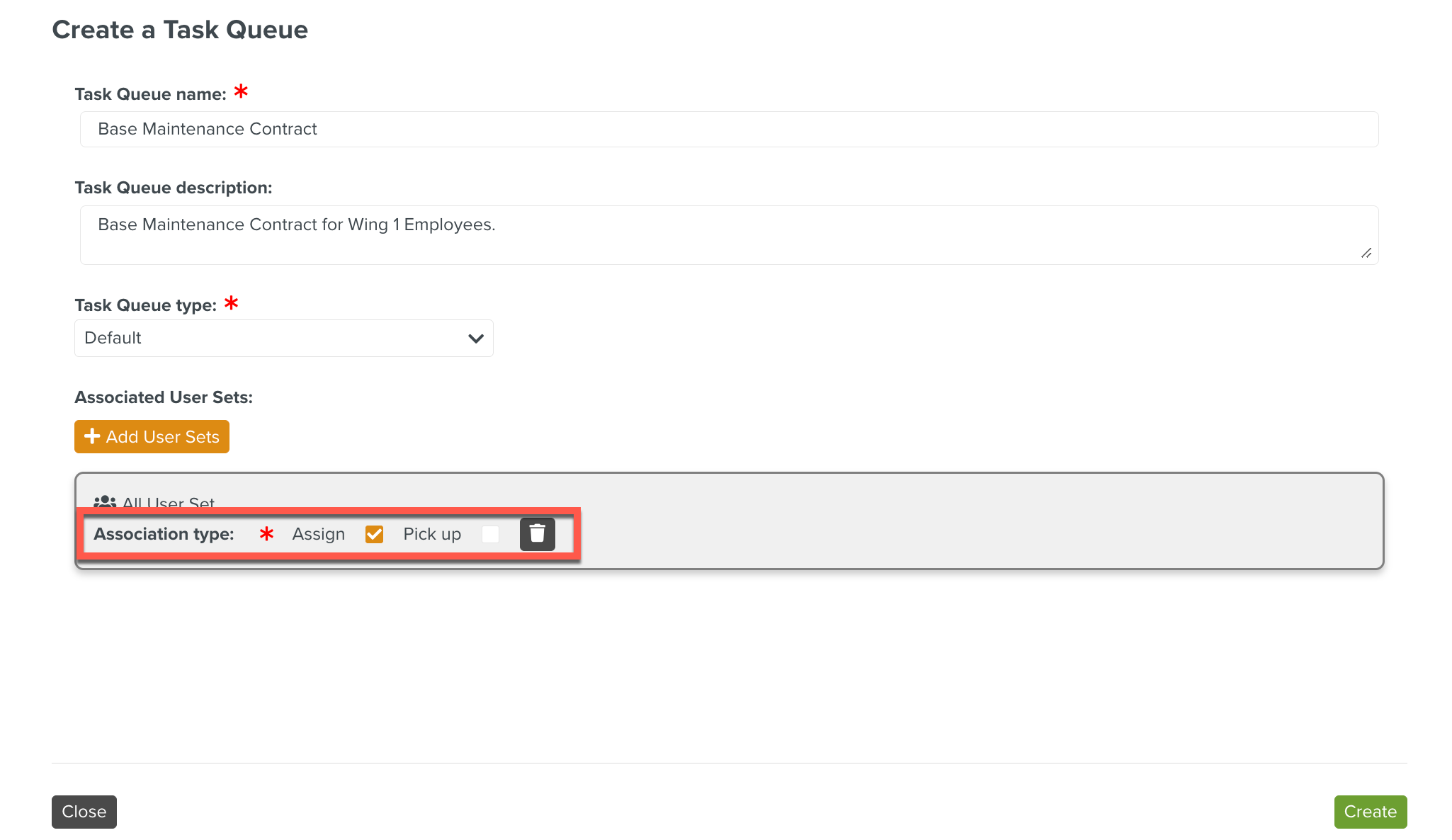This screenshot has height=840, width=1452.
Task: Enable the Pick up checkbox
Action: tap(490, 534)
